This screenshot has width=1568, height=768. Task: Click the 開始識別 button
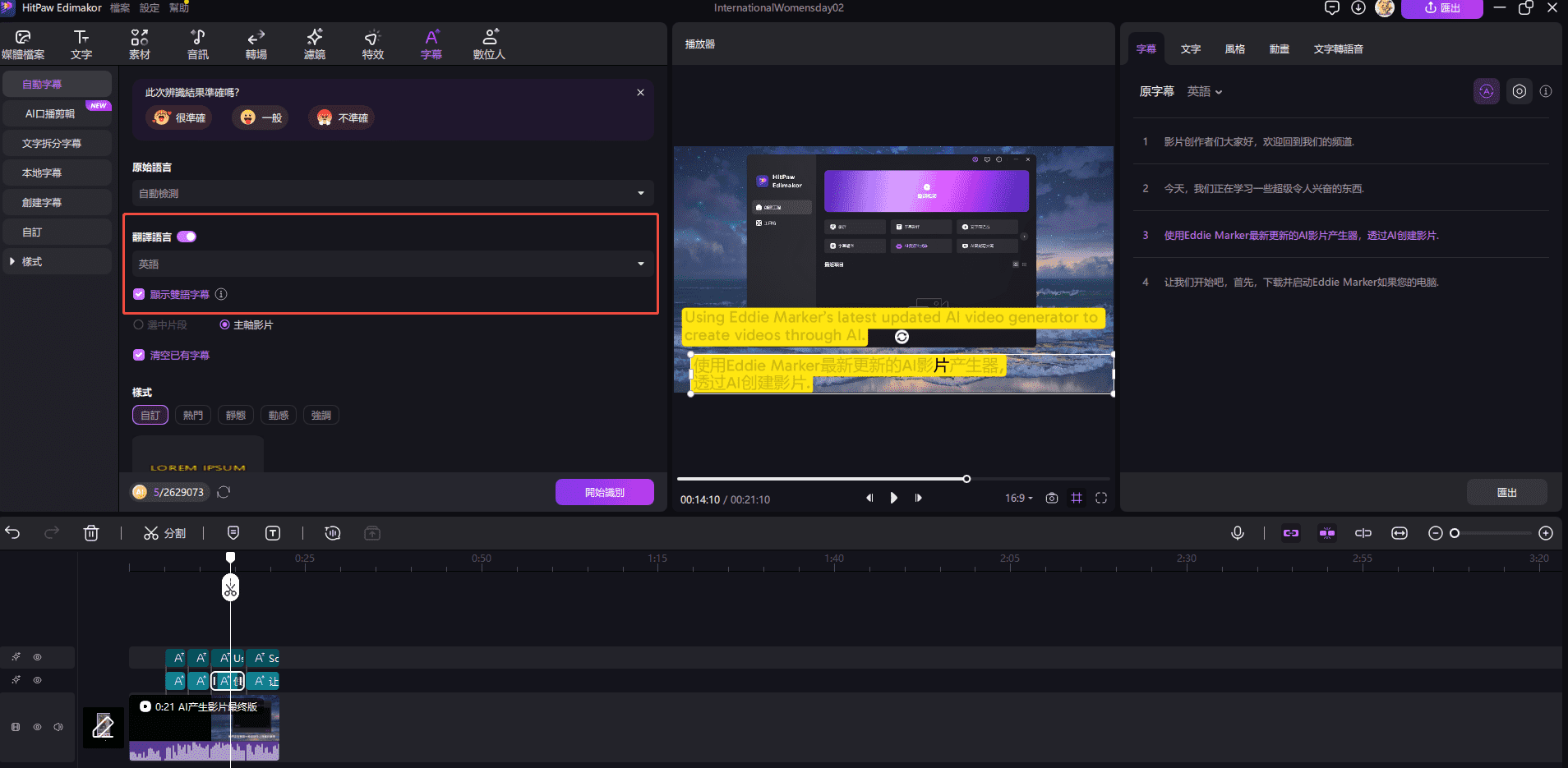click(604, 492)
